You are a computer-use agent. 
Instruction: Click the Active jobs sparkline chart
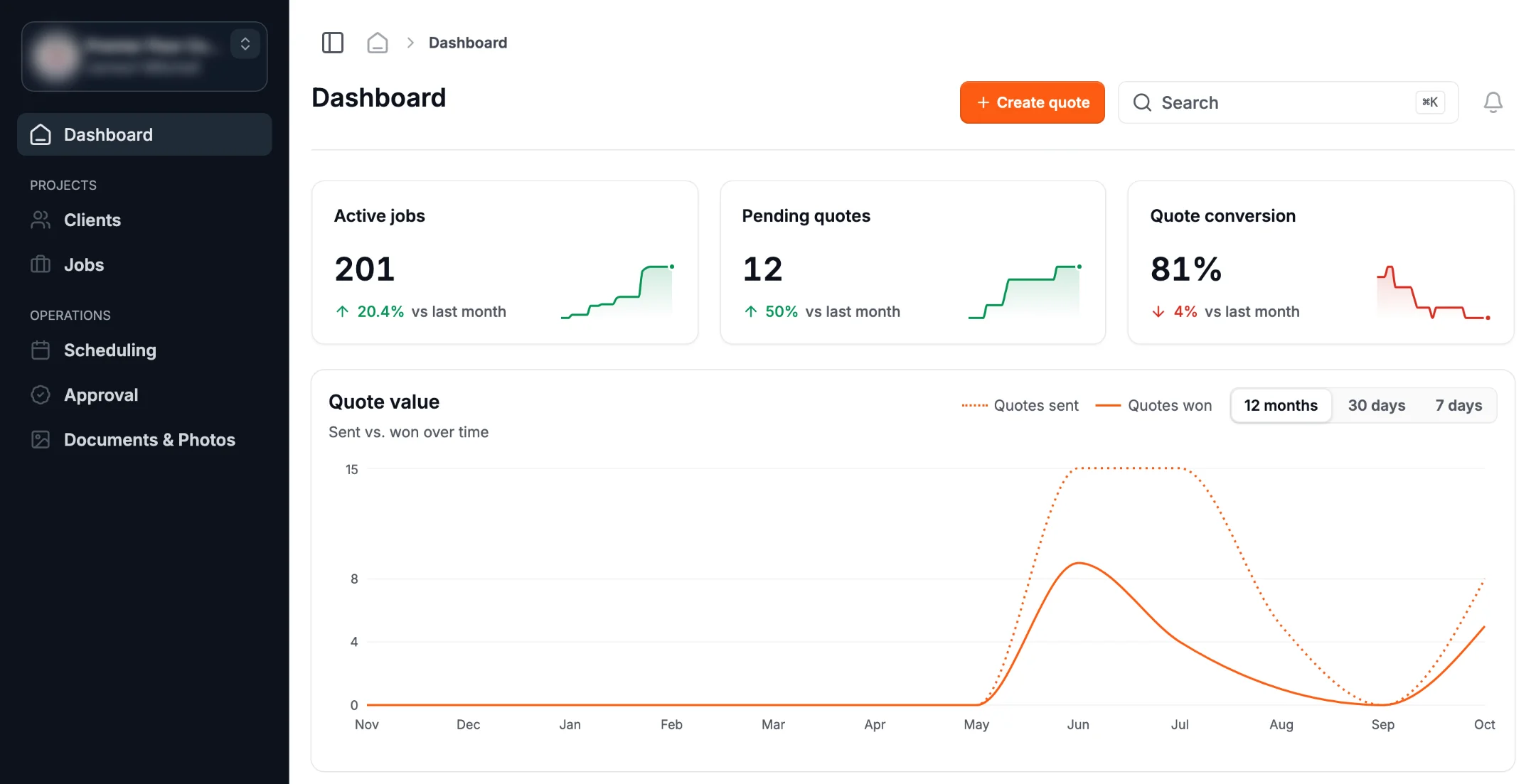(617, 291)
